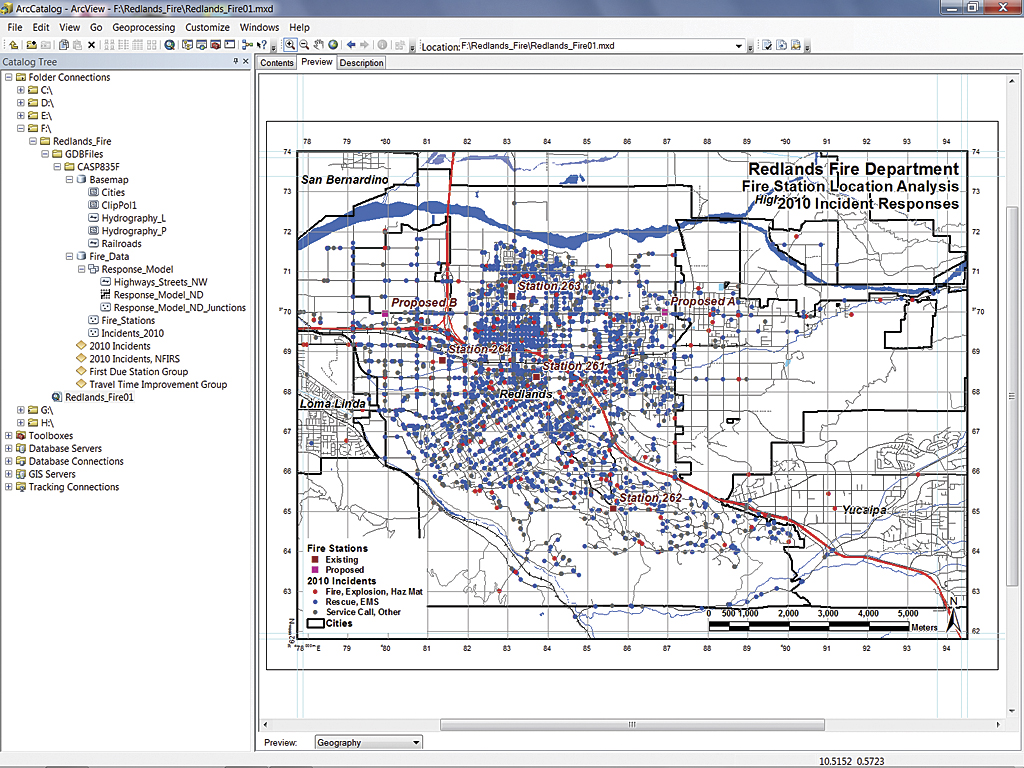Image resolution: width=1024 pixels, height=768 pixels.
Task: Switch to Thumbnails view icon
Action: pos(152,45)
